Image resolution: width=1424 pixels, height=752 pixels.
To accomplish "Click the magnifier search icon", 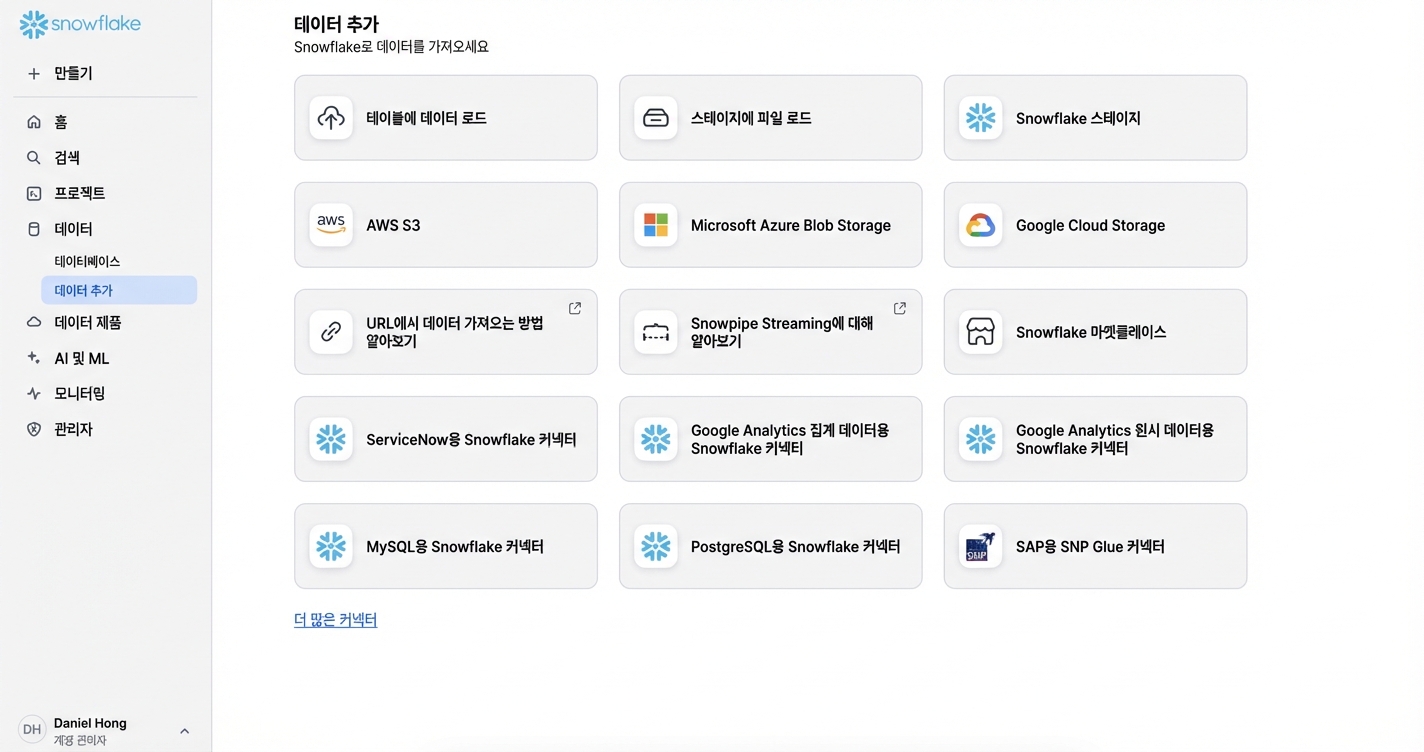I will click(34, 158).
